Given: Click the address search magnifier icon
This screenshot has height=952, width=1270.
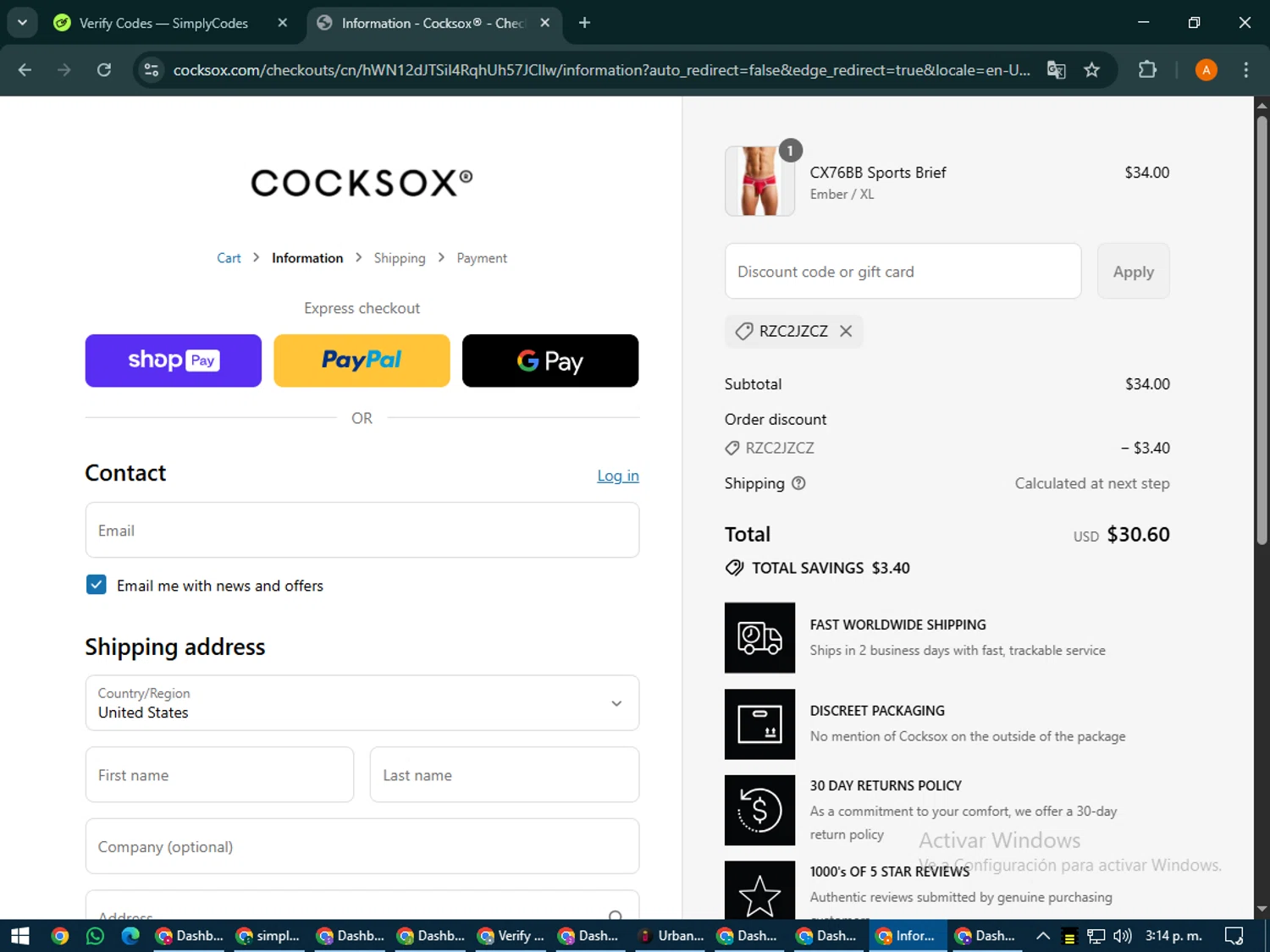Looking at the screenshot, I should (616, 916).
